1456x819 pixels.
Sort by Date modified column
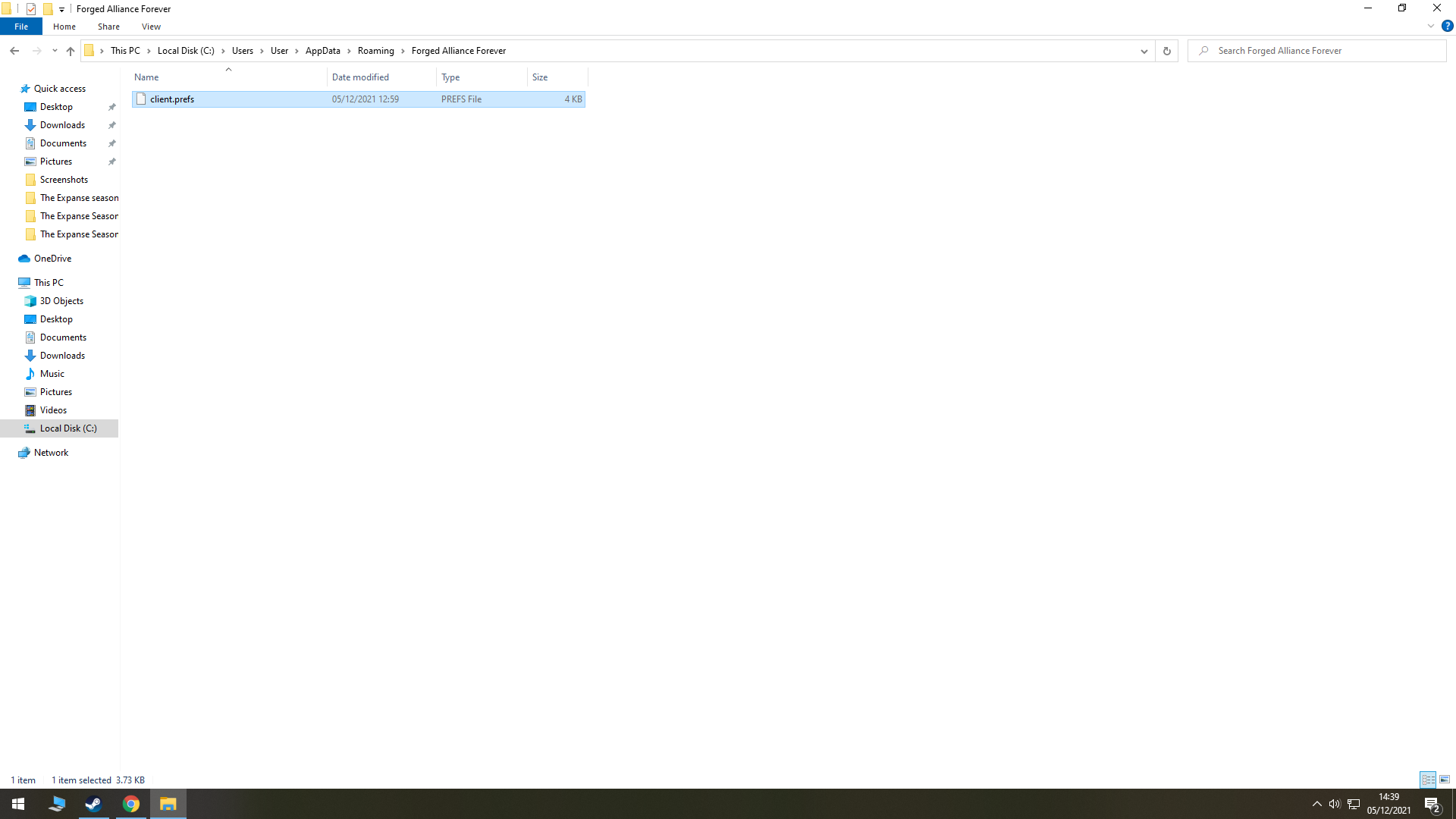pyautogui.click(x=381, y=77)
